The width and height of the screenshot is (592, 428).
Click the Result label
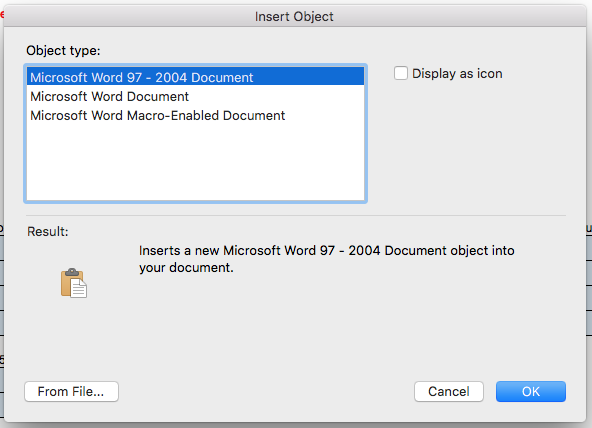(x=48, y=231)
